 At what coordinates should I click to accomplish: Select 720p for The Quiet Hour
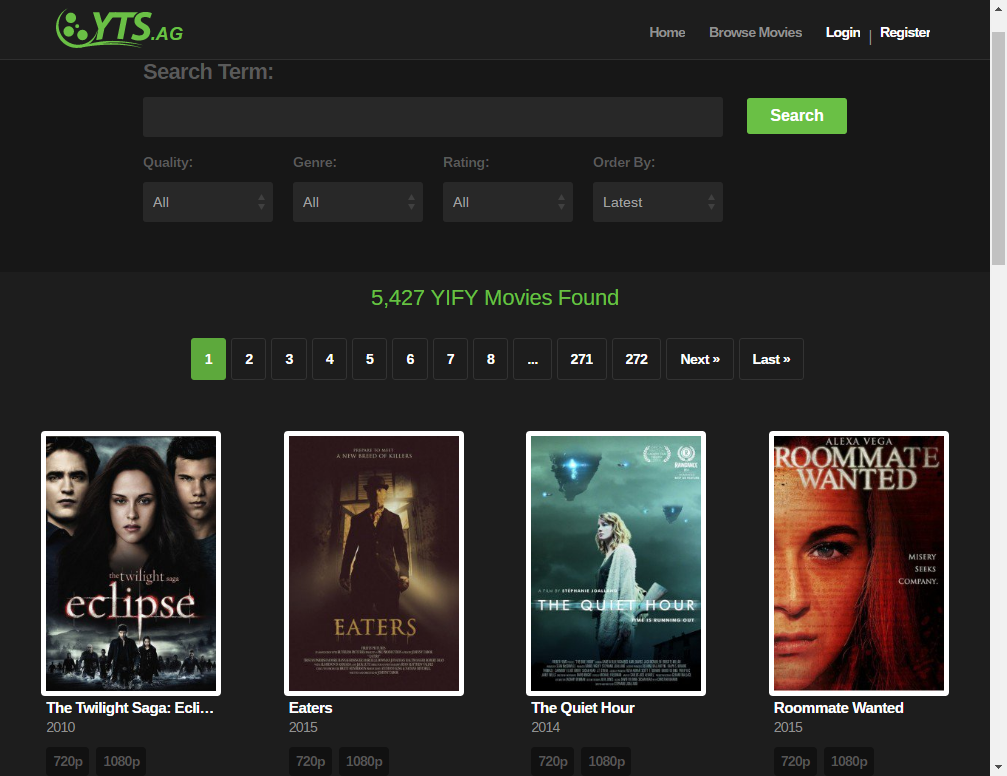552,761
